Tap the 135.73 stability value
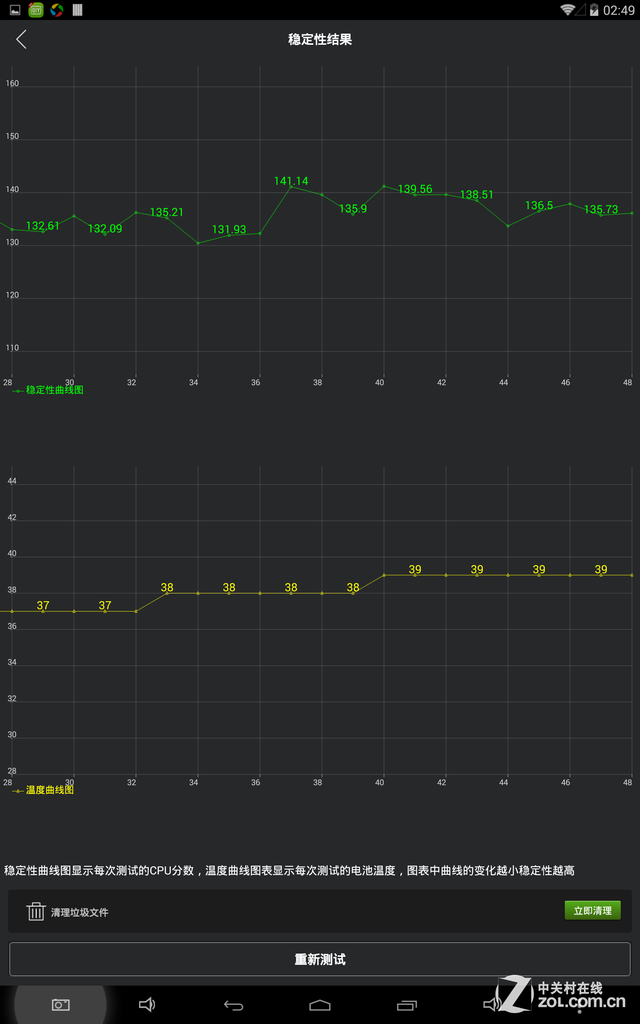640x1024 pixels. 601,209
